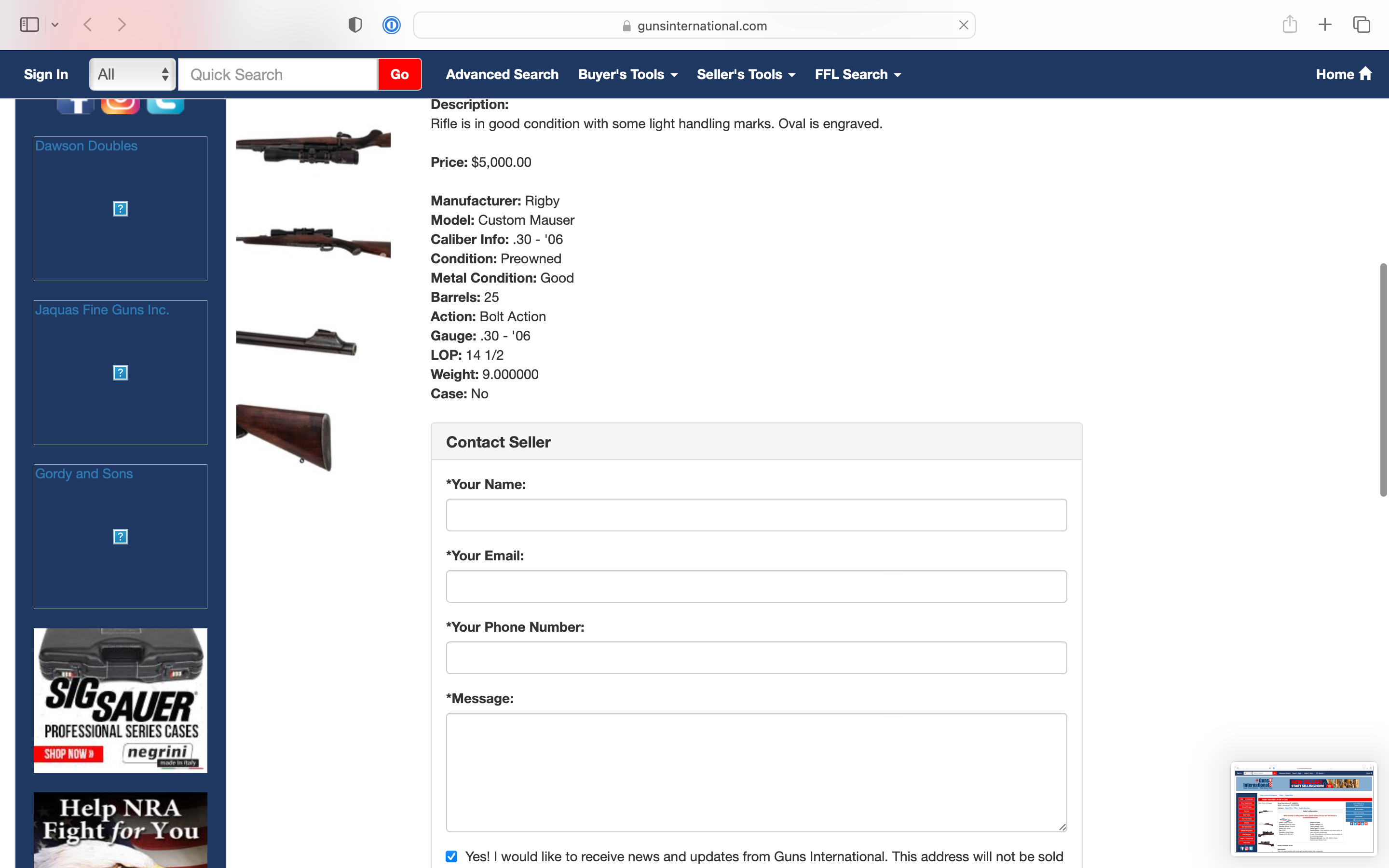1389x868 pixels.
Task: Go to Home with house icon
Action: tap(1344, 74)
